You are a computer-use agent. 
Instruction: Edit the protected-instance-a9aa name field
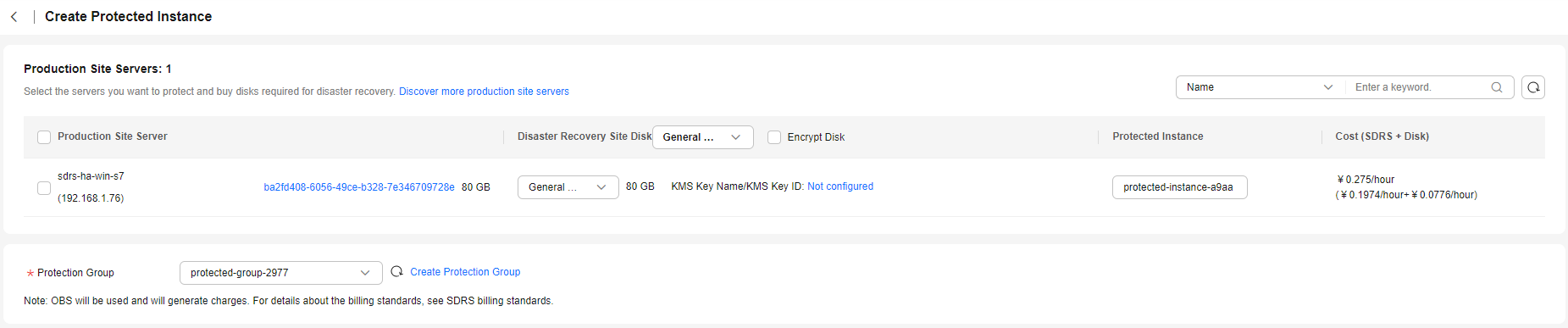coord(1179,187)
